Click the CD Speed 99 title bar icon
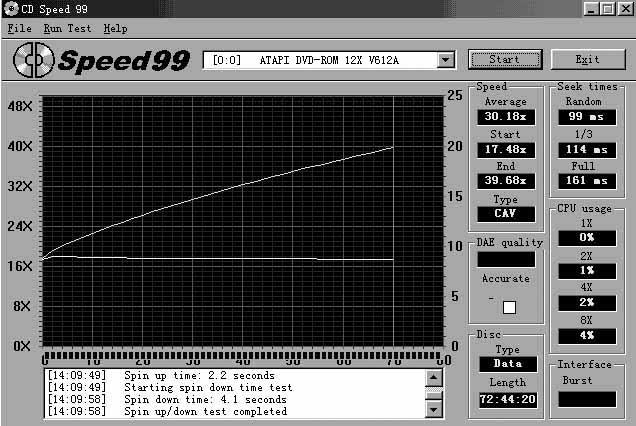636x426 pixels. [11, 9]
